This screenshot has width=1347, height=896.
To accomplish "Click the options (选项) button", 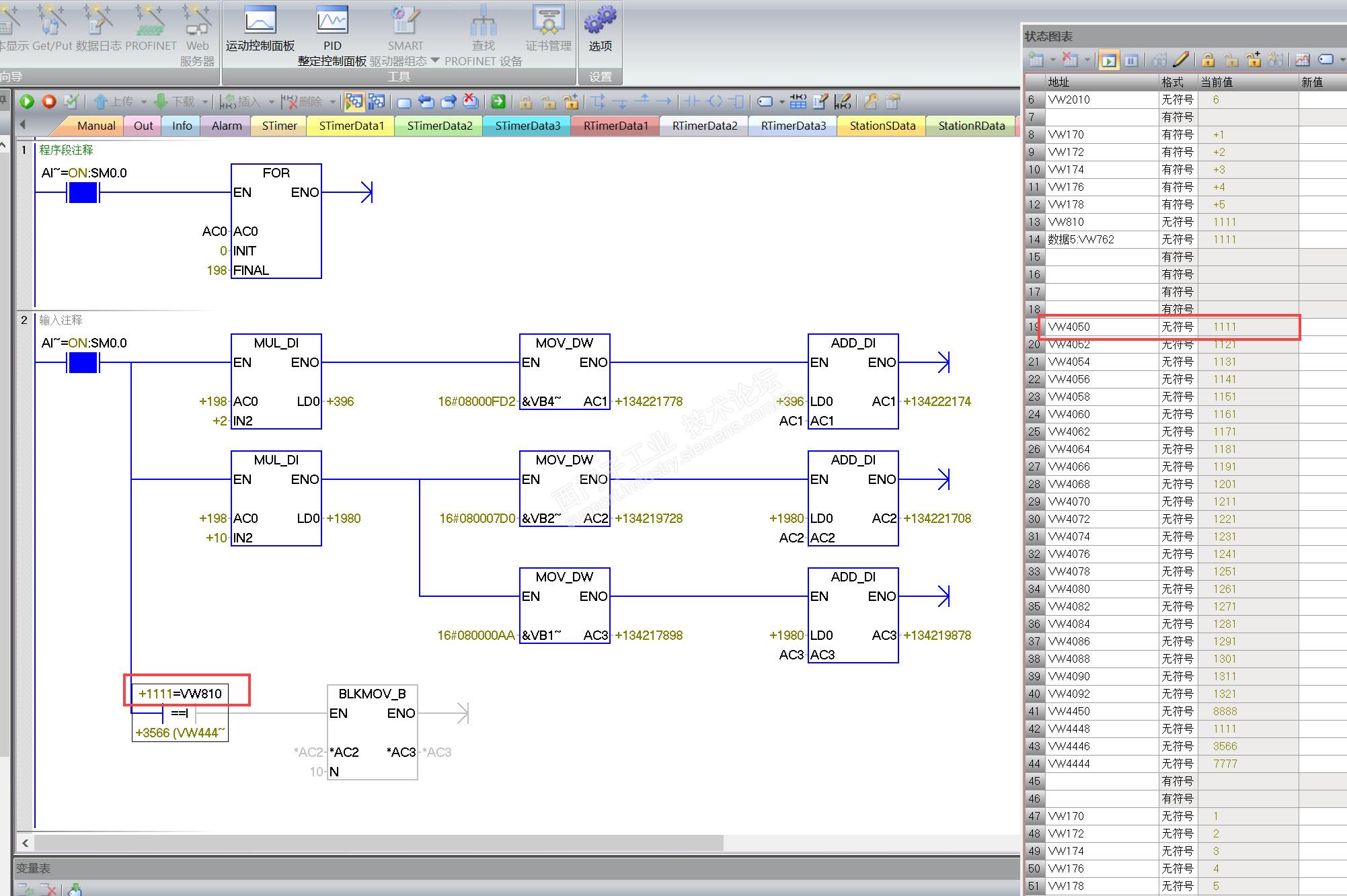I will click(x=600, y=29).
